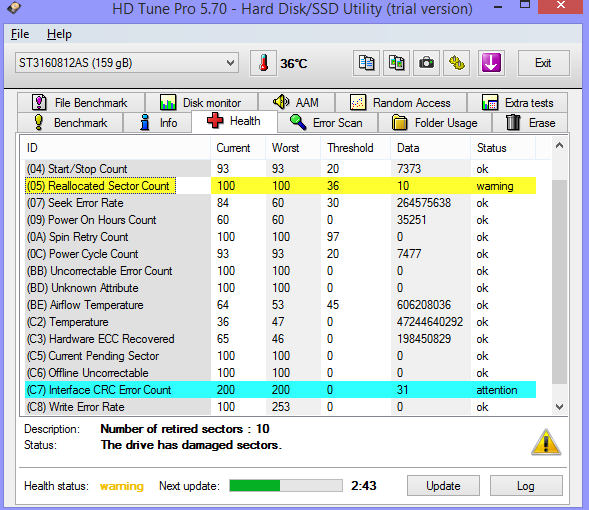Switch to the Error Scan tab
The image size is (589, 510).
pyautogui.click(x=327, y=123)
